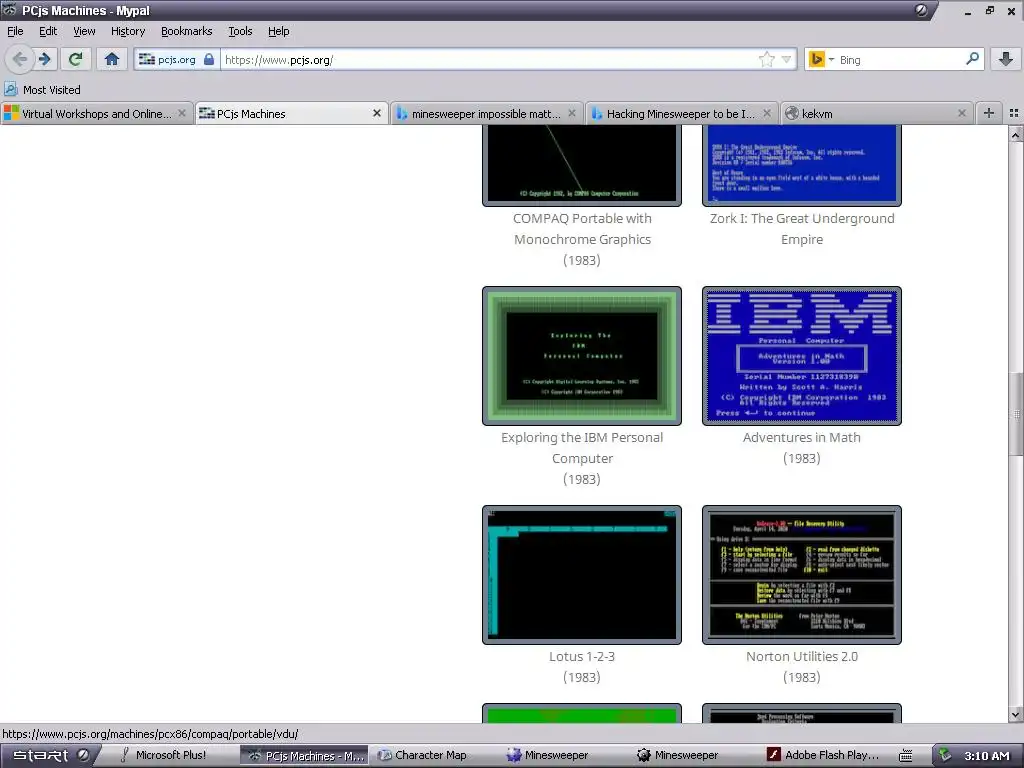Reload the page with the refresh icon
Screen dimensions: 1024x768
coord(75,59)
